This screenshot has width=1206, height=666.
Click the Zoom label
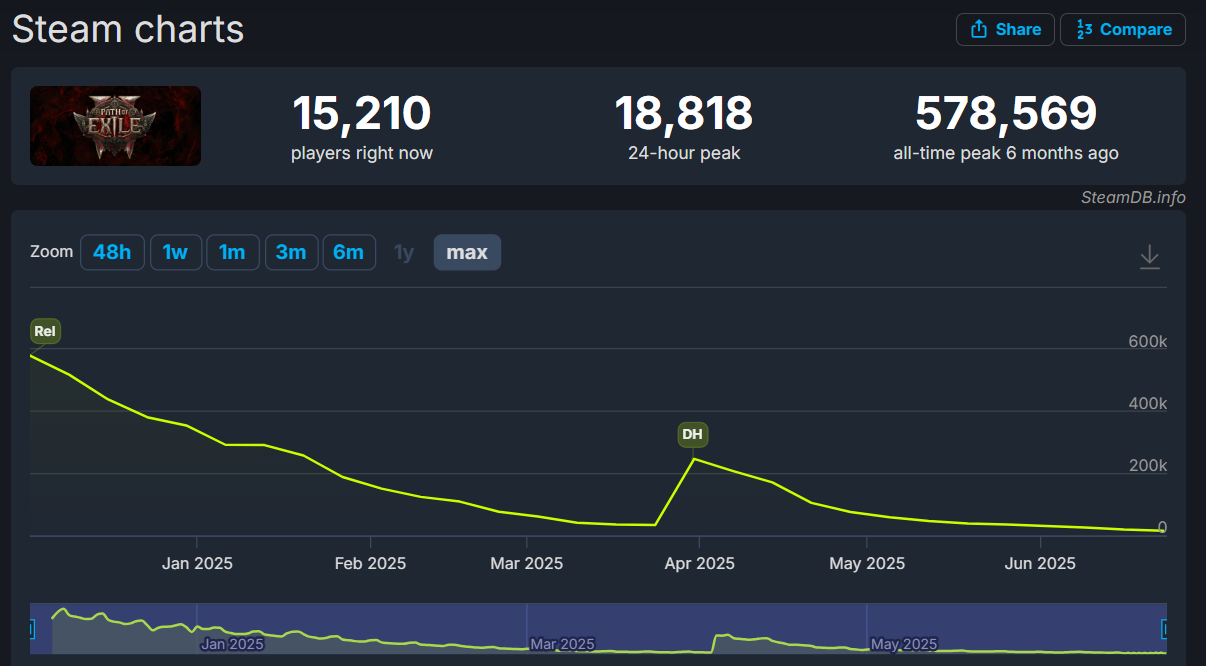coord(51,252)
